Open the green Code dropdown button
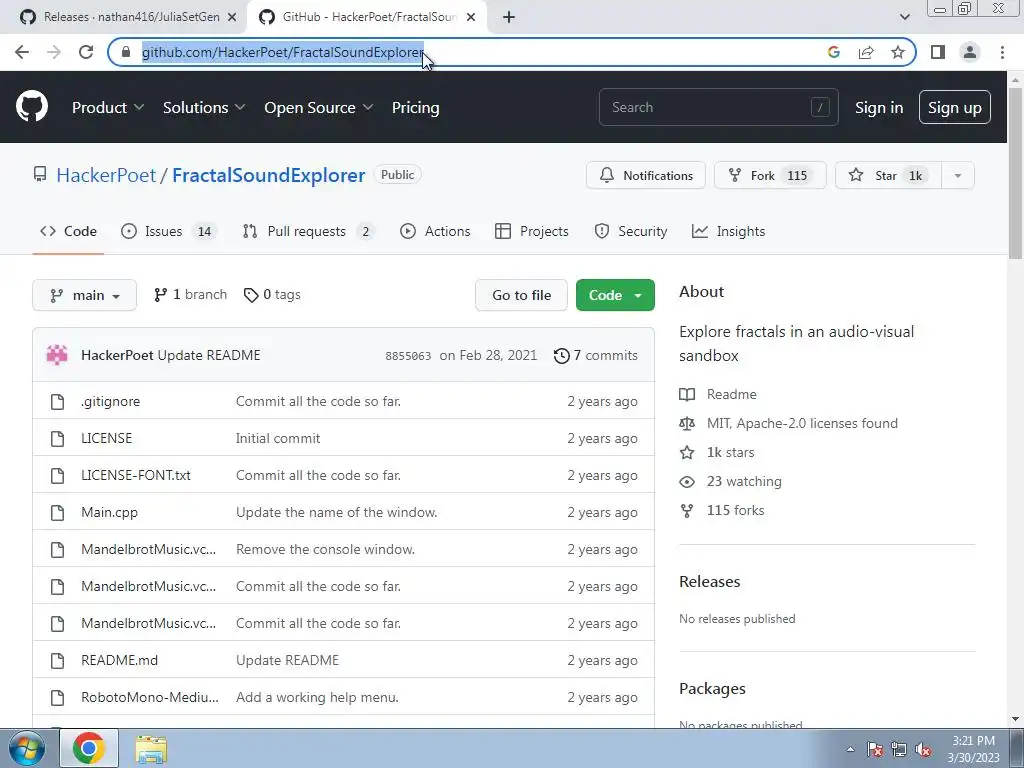This screenshot has width=1024, height=768. [615, 295]
